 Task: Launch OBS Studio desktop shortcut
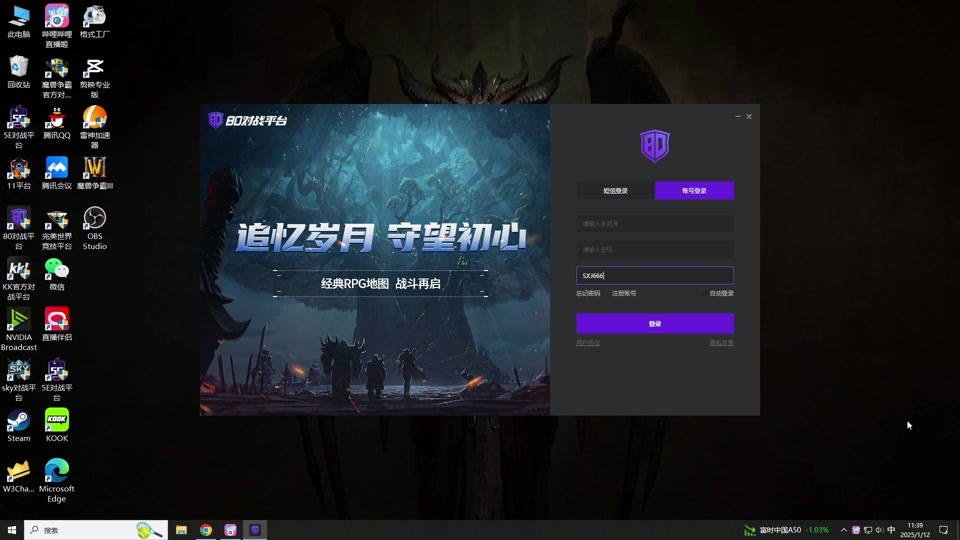pyautogui.click(x=94, y=228)
